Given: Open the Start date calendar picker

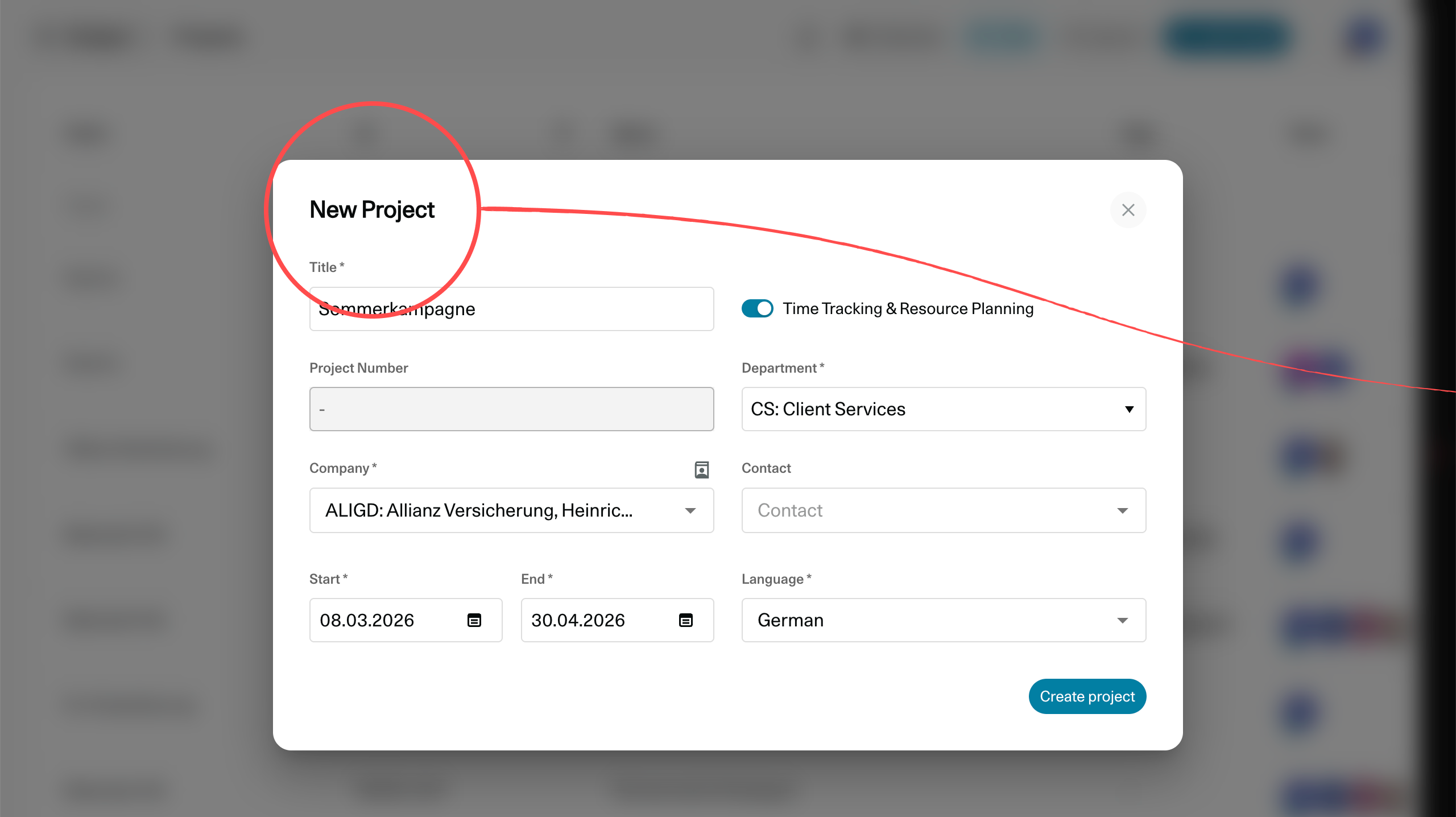Looking at the screenshot, I should click(474, 620).
